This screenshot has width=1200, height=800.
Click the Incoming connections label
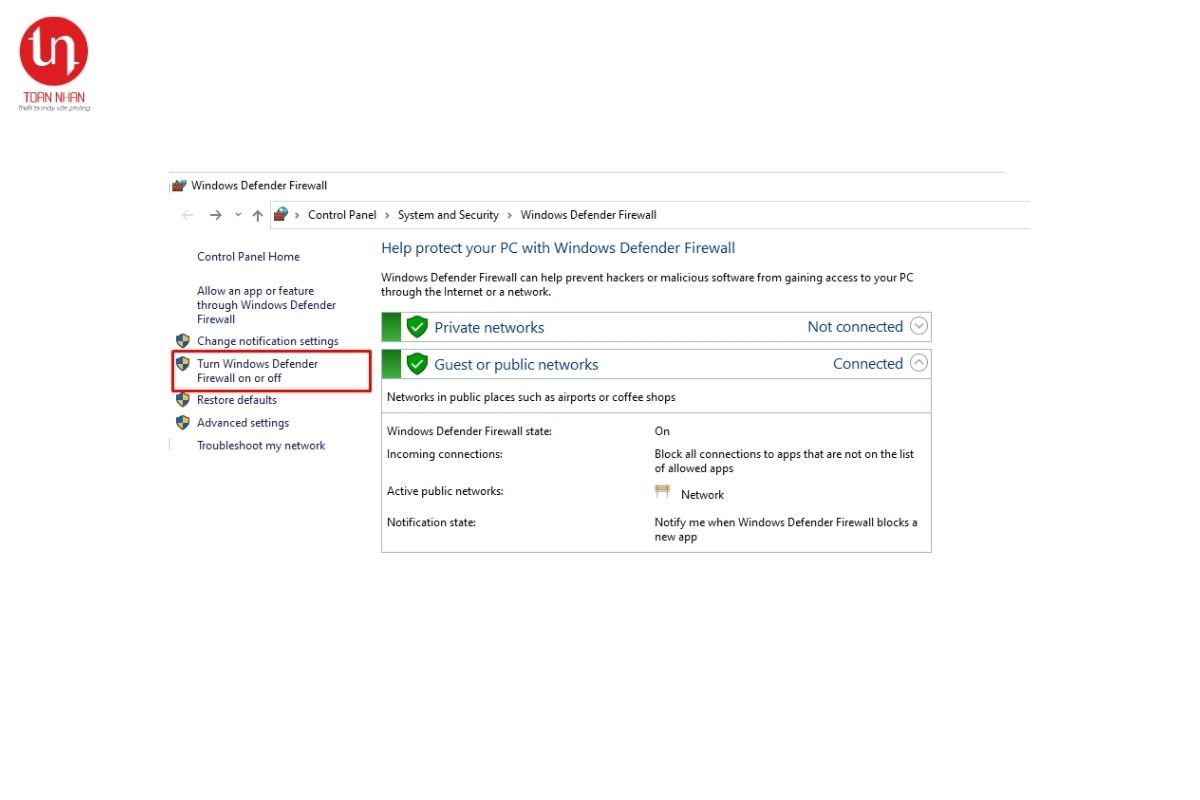coord(445,454)
